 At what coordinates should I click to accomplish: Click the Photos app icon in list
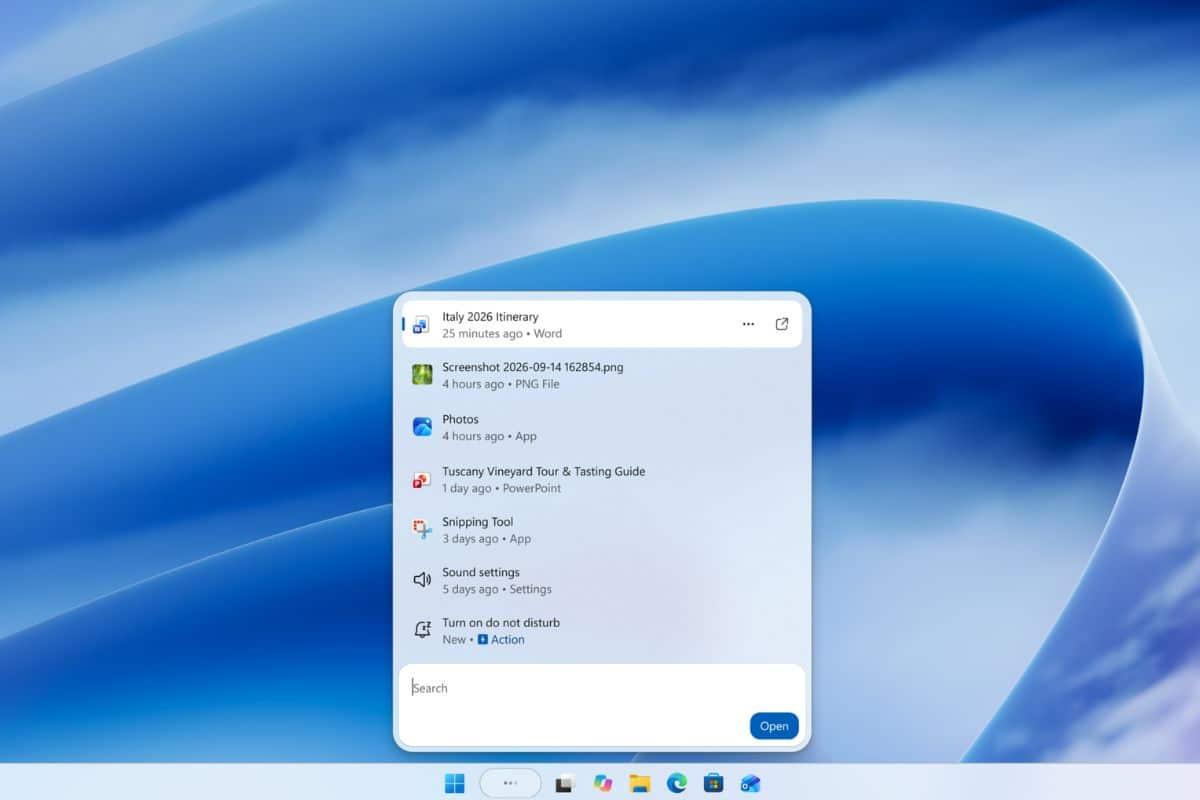(422, 427)
